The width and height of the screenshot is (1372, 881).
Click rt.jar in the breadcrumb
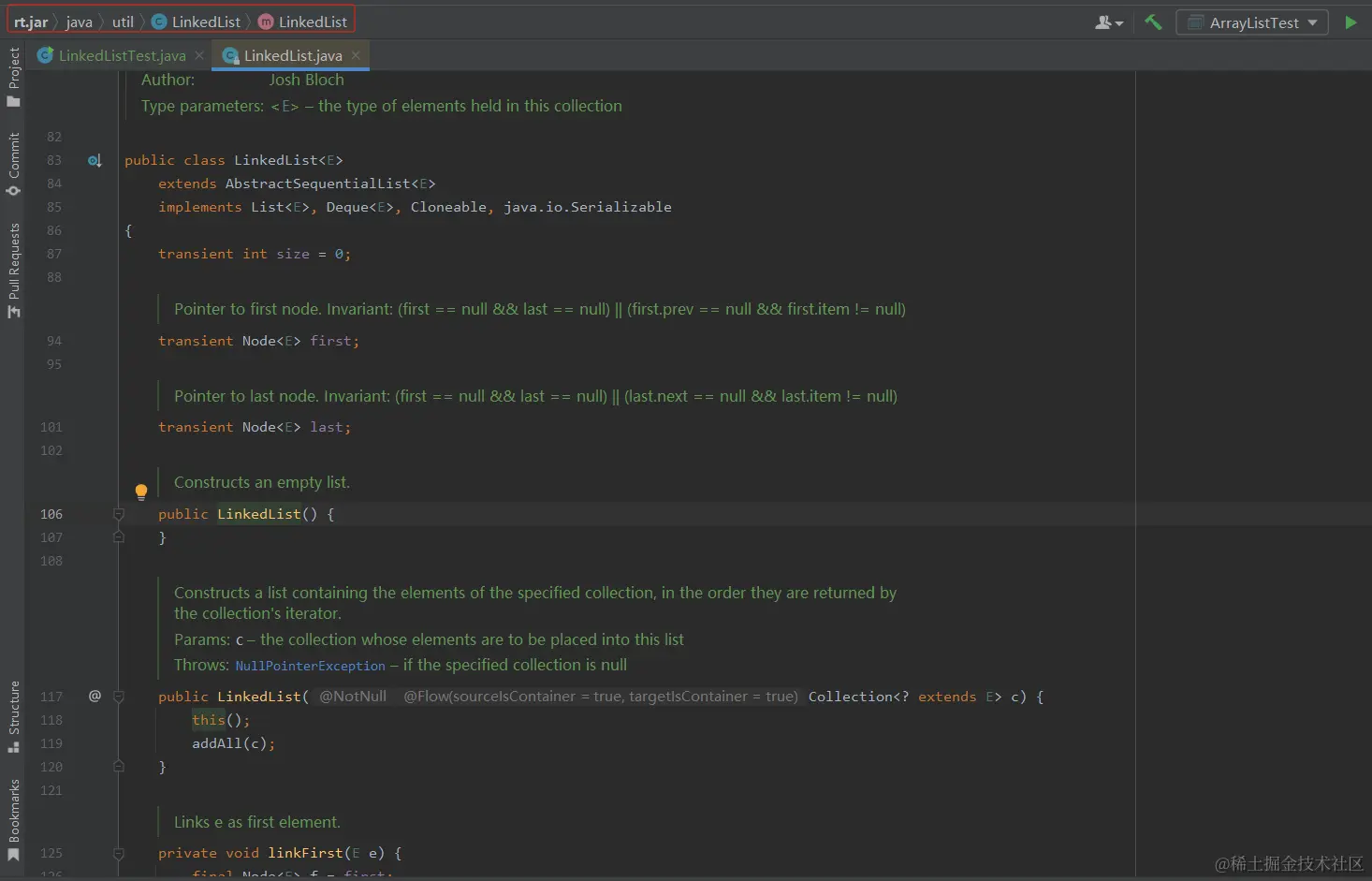(31, 22)
